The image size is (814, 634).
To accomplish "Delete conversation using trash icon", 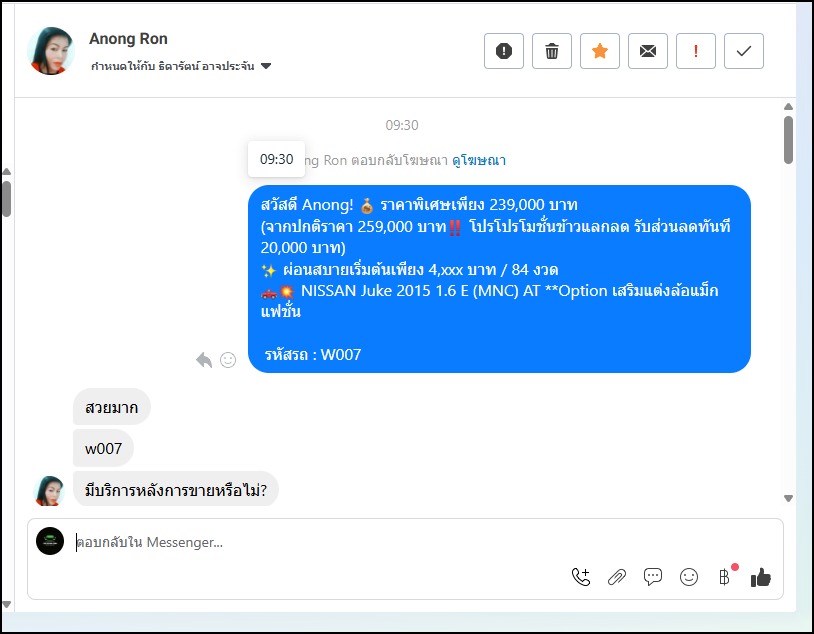I will (x=551, y=51).
